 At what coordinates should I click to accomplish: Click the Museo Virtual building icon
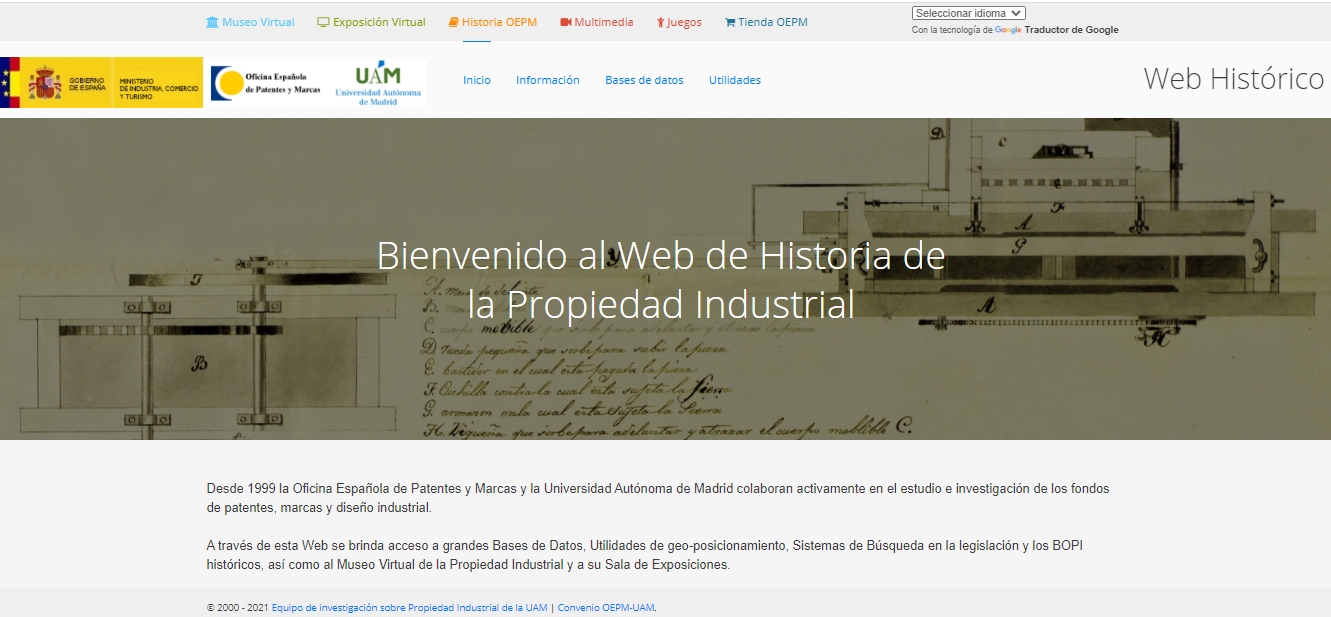212,22
